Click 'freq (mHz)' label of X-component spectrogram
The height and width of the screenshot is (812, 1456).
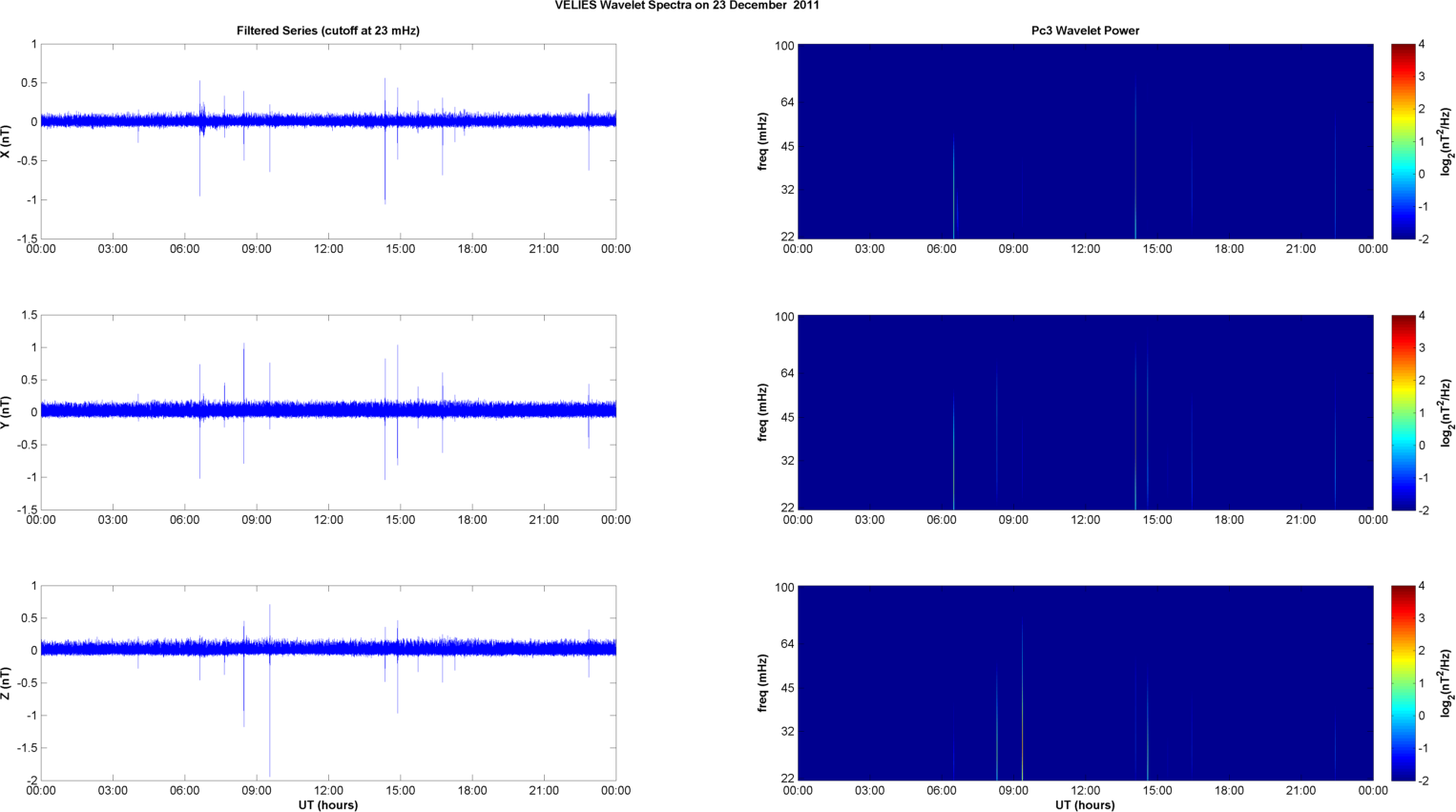[x=762, y=141]
